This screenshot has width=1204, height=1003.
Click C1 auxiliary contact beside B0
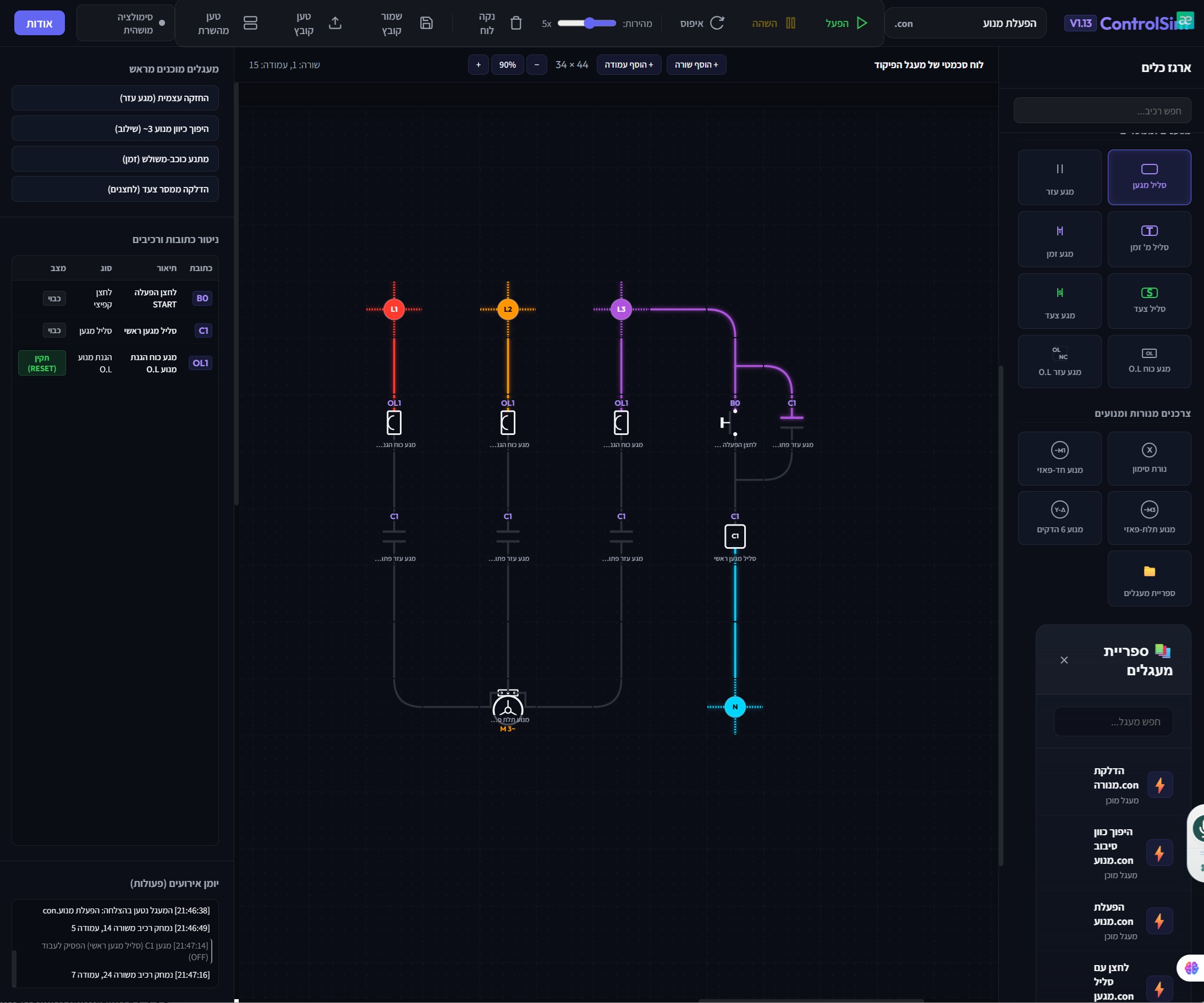coord(792,422)
